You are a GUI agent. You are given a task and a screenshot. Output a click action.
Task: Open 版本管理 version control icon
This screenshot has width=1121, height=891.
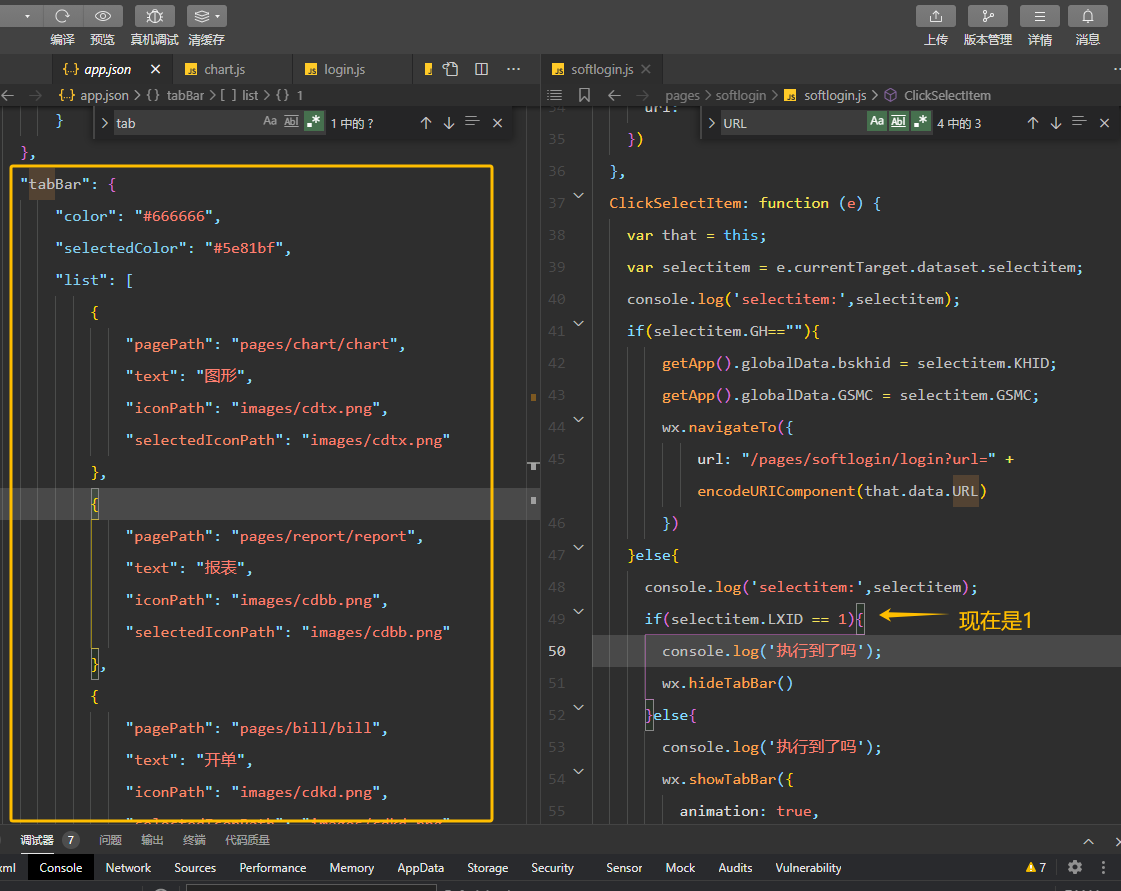tap(988, 16)
